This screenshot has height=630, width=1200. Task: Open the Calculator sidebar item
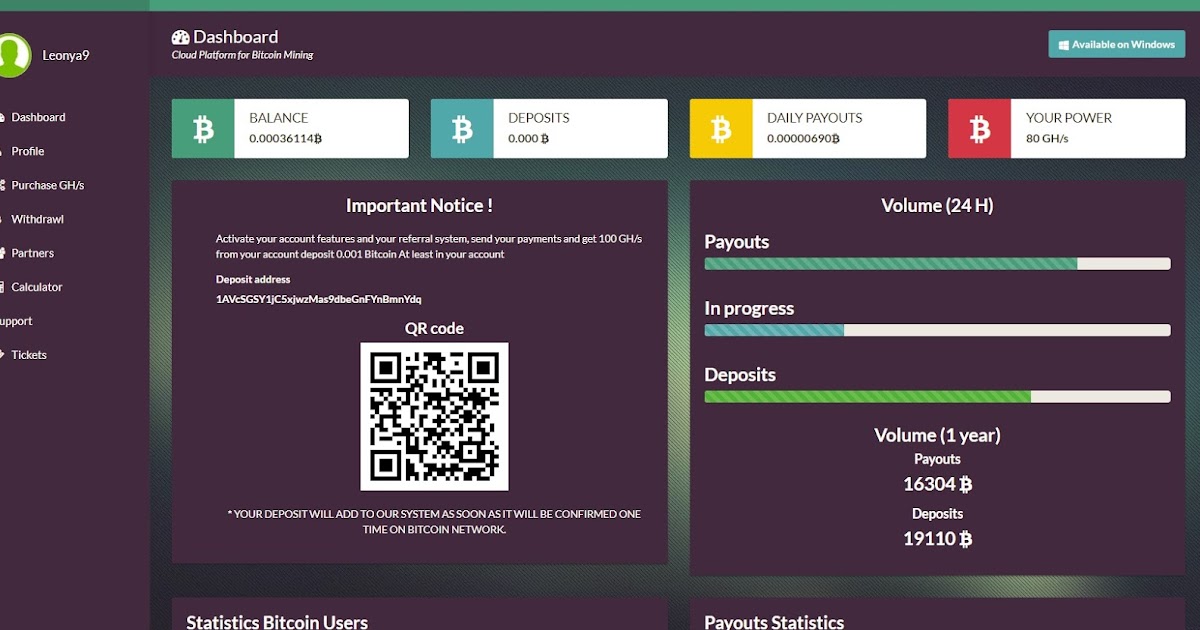point(36,287)
